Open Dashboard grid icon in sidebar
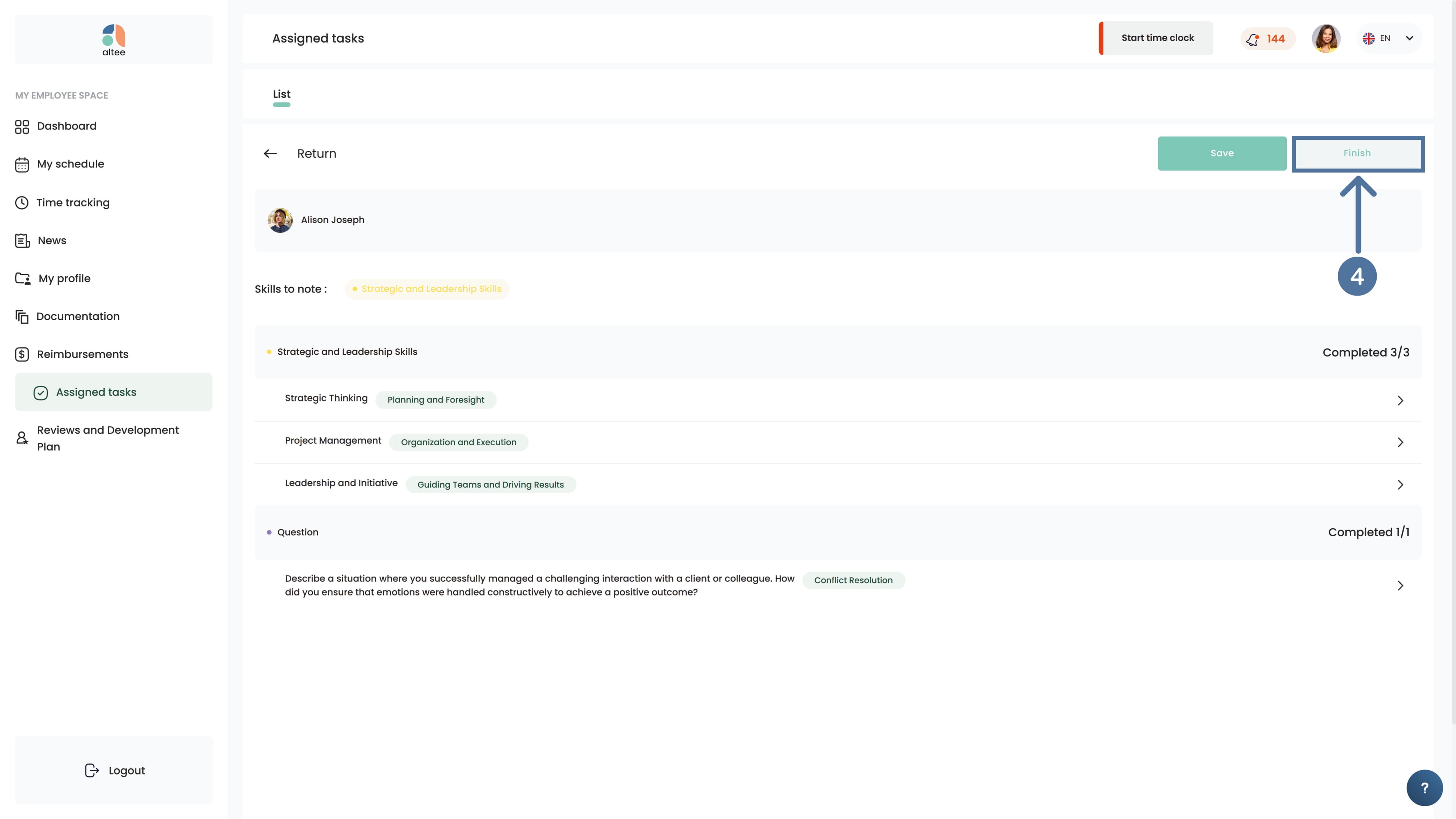This screenshot has width=1456, height=819. tap(22, 127)
